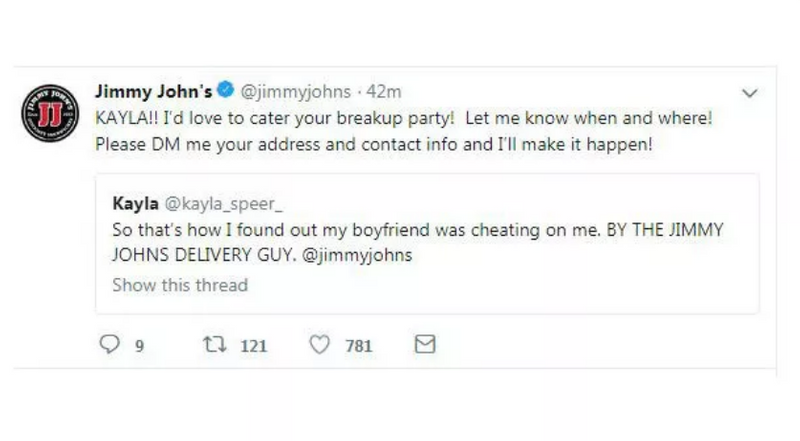Like the tweet with the heart icon
The height and width of the screenshot is (441, 800).
(319, 345)
